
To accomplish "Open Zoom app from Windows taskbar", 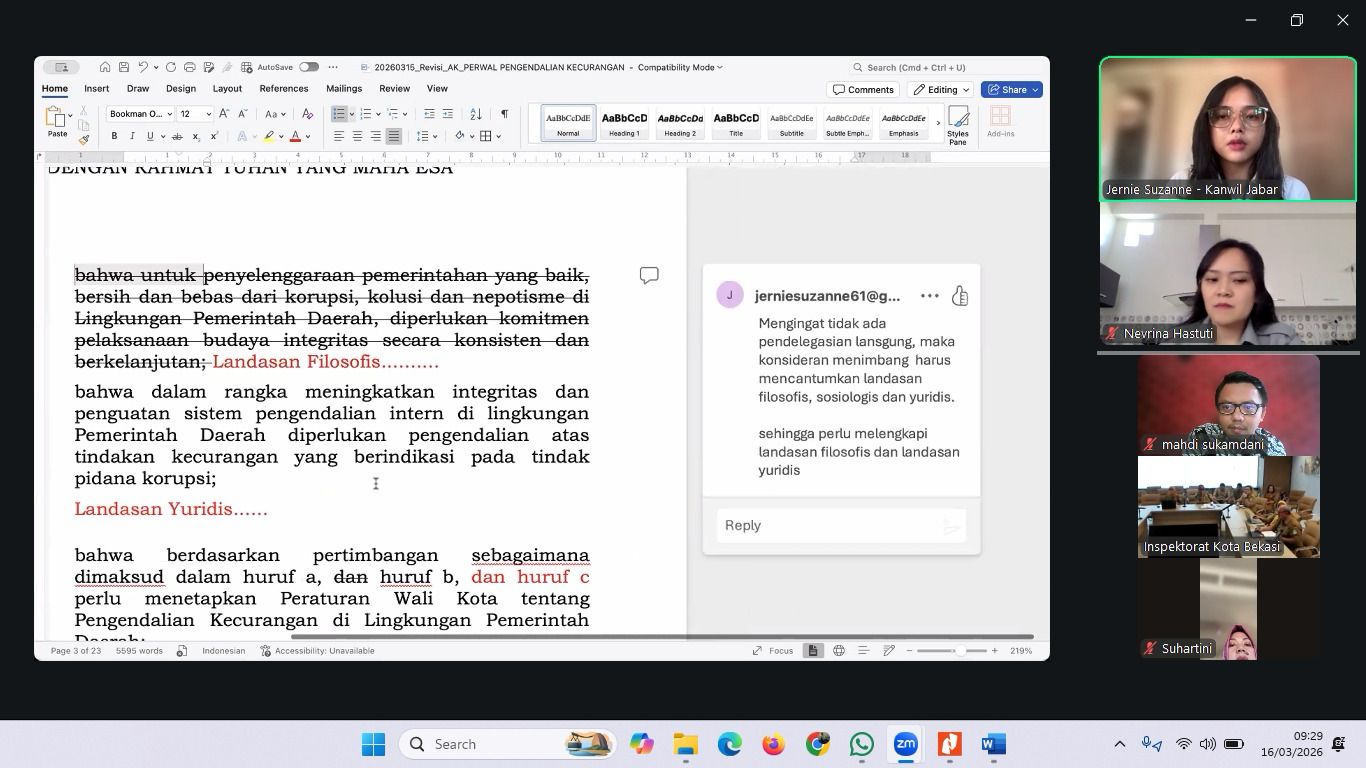I will [905, 744].
